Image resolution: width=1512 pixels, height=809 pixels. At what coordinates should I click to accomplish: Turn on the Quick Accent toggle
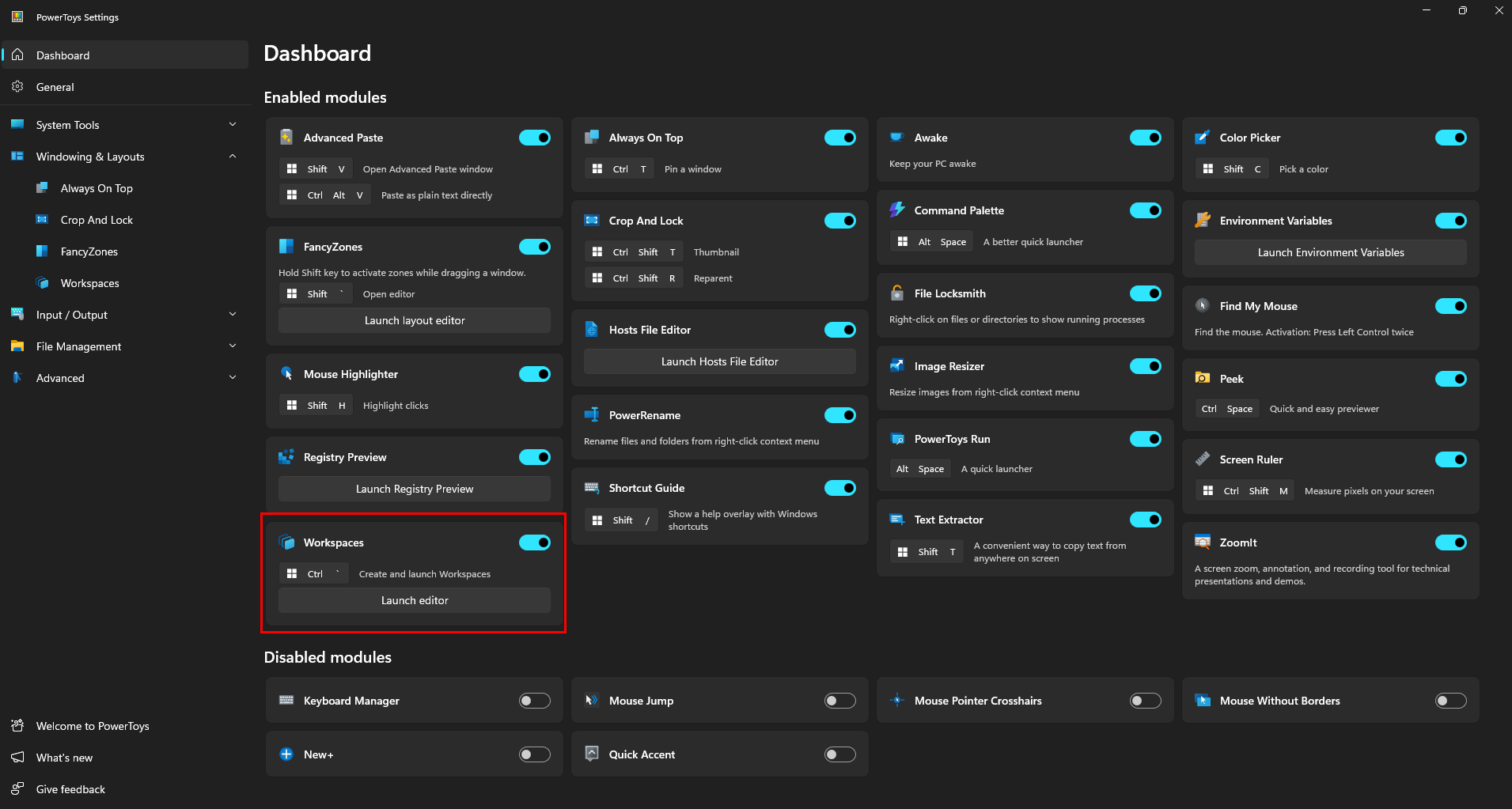tap(840, 754)
